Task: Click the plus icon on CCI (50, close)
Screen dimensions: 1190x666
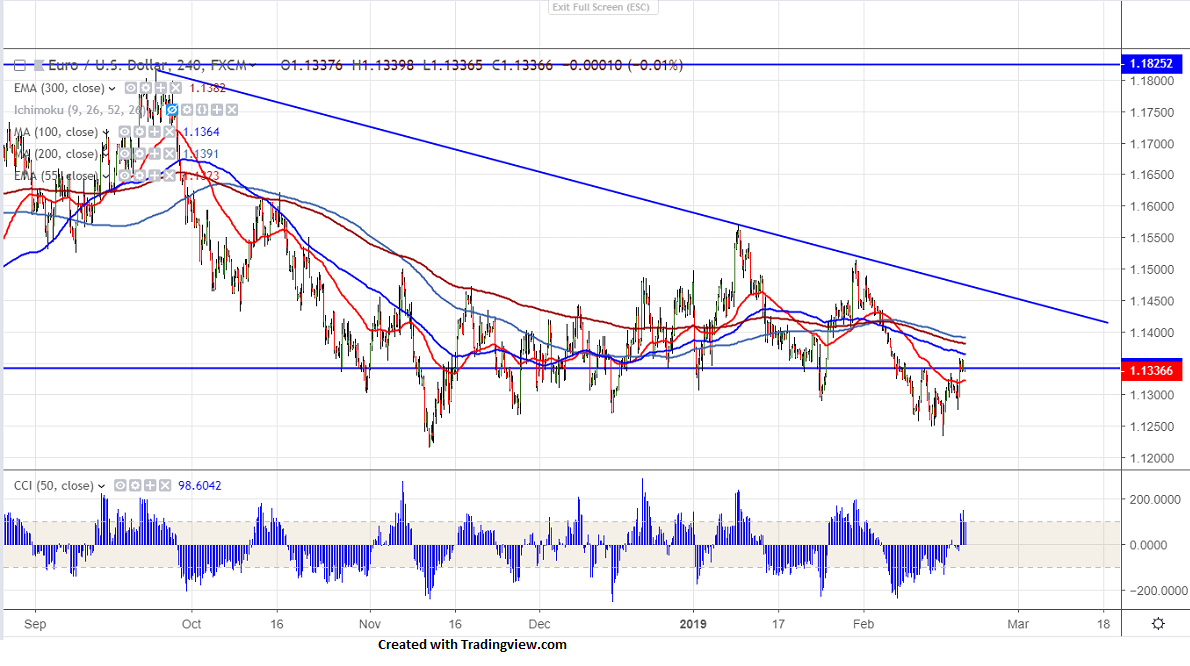Action: click(x=150, y=485)
